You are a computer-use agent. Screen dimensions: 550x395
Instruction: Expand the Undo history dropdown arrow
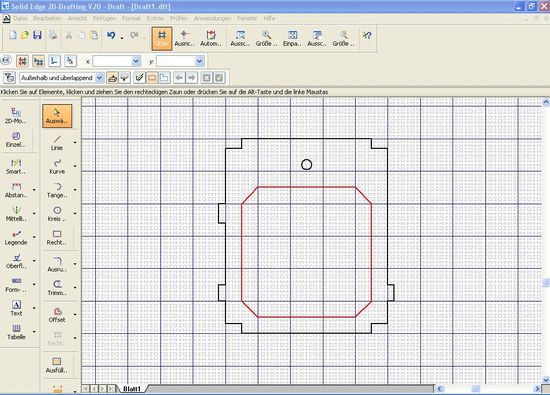pos(122,37)
